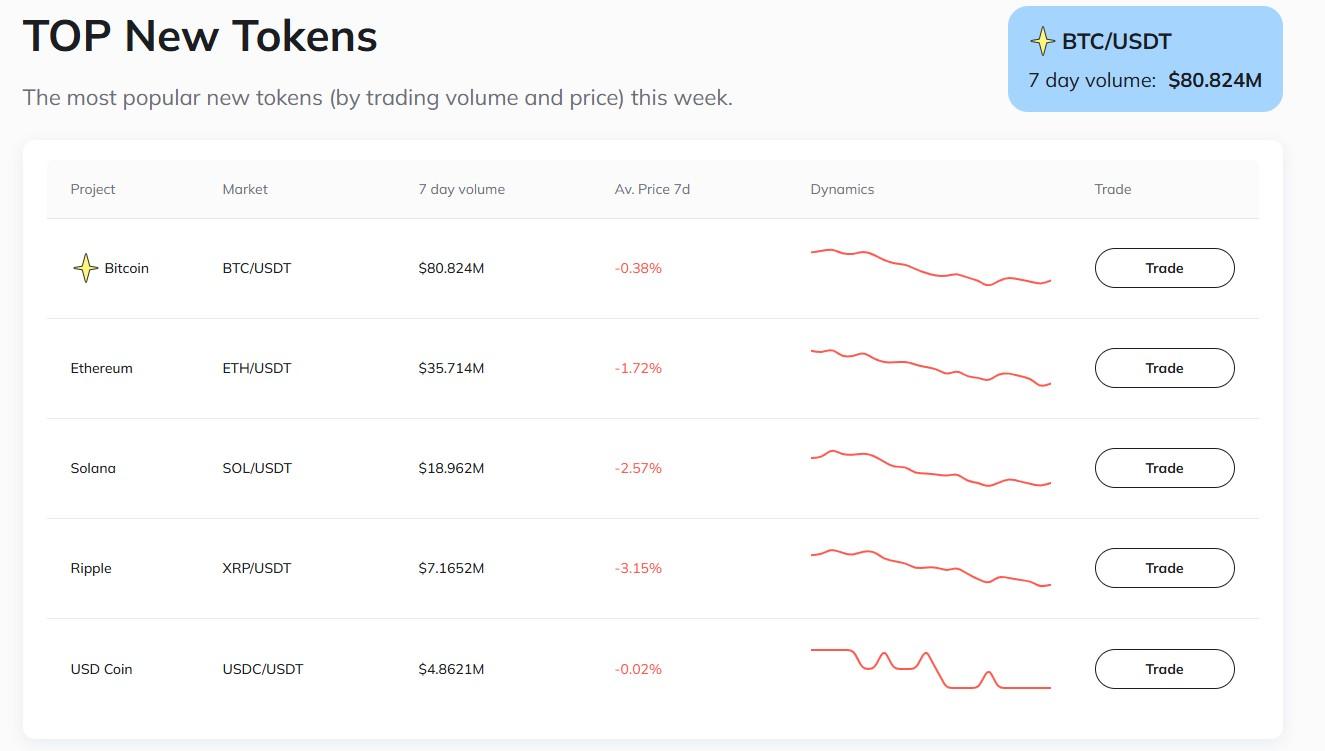
Task: Click the Project column header
Action: pos(93,189)
